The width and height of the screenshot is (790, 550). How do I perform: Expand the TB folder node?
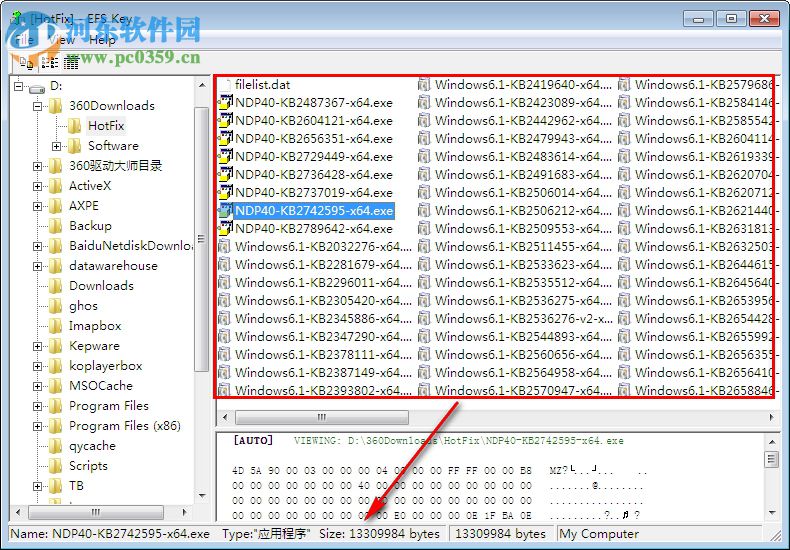click(37, 486)
